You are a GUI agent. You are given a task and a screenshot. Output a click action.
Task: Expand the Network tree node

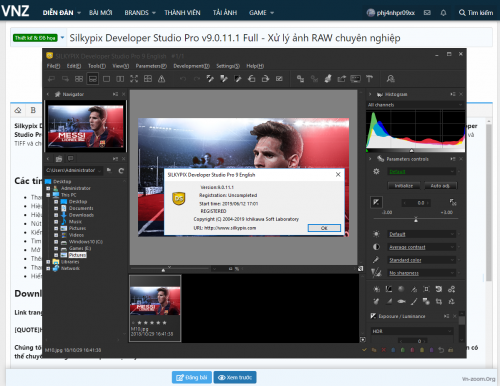pos(48,268)
